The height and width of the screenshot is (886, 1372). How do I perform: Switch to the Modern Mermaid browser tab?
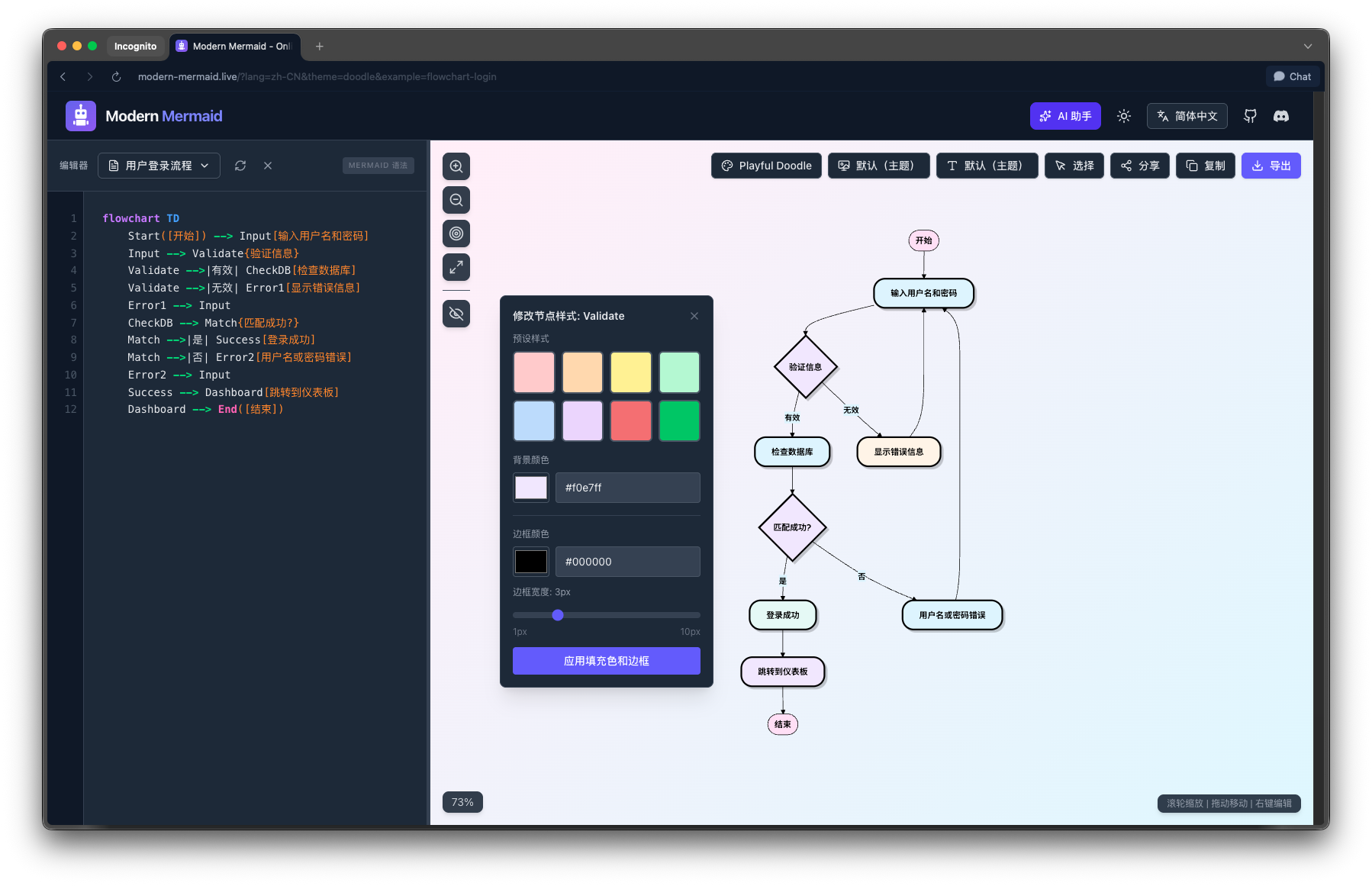(235, 47)
